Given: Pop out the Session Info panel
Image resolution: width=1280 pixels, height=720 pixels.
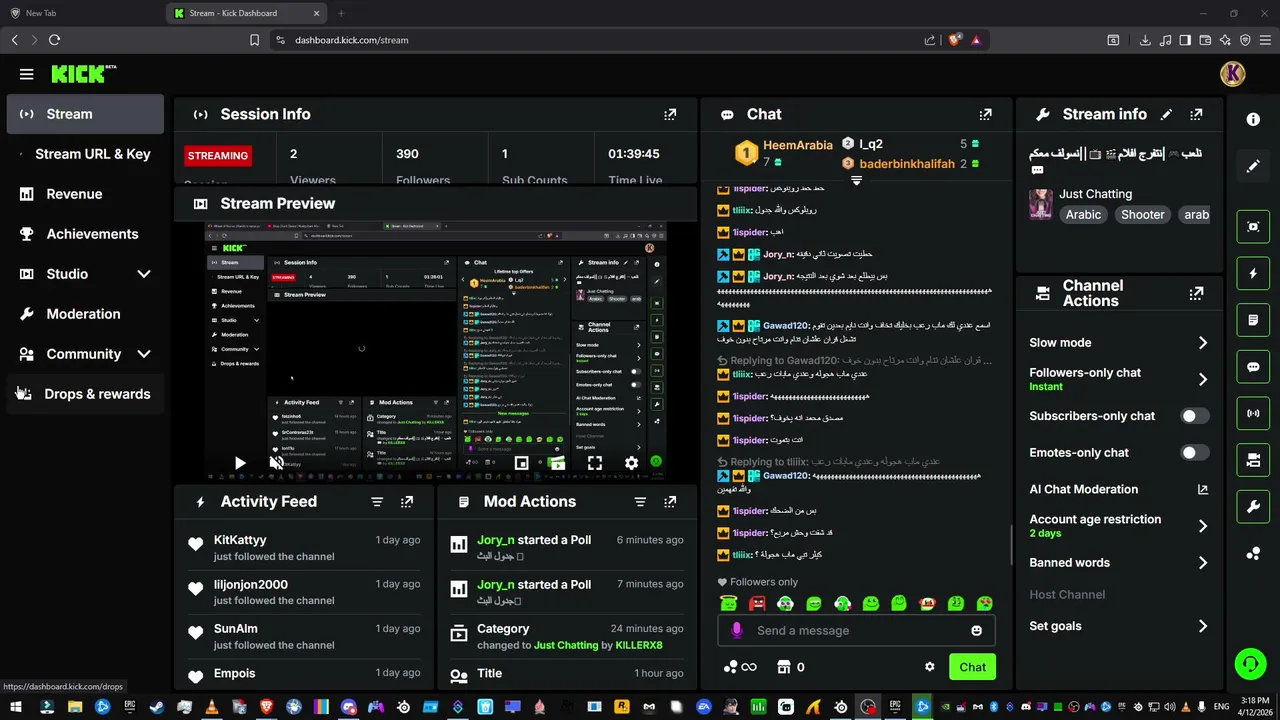Looking at the screenshot, I should [670, 114].
